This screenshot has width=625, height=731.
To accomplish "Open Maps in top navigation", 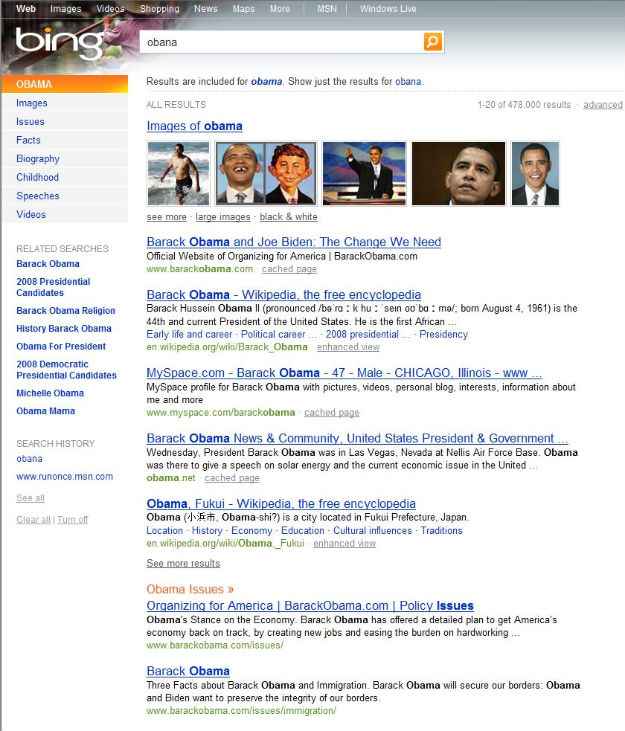I will click(x=243, y=8).
